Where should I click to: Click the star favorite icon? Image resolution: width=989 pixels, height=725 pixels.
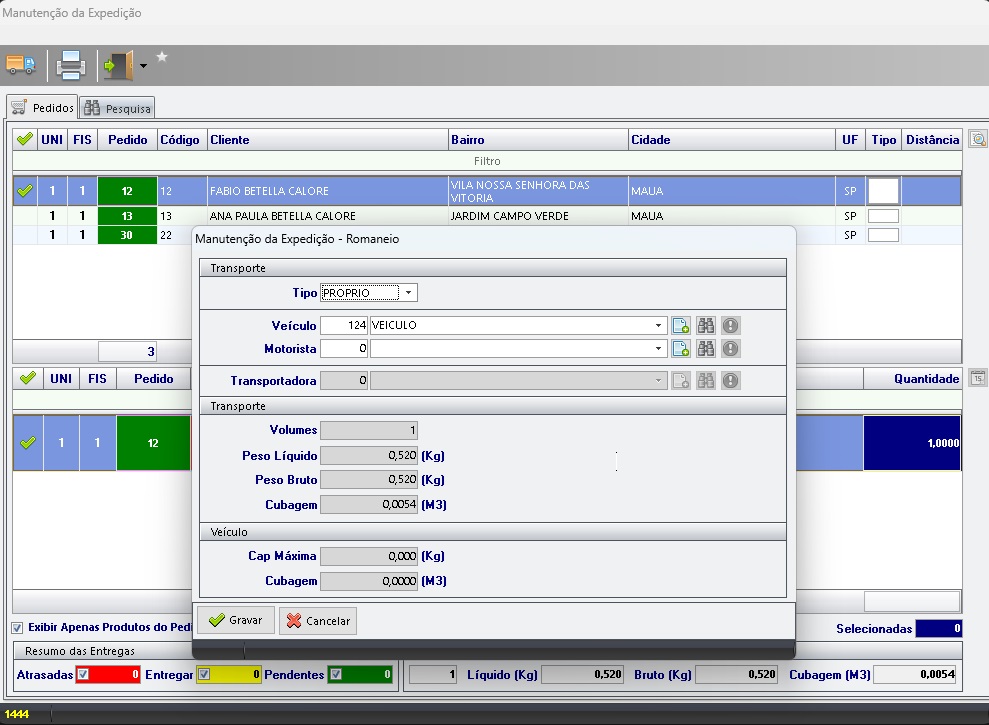[x=162, y=58]
